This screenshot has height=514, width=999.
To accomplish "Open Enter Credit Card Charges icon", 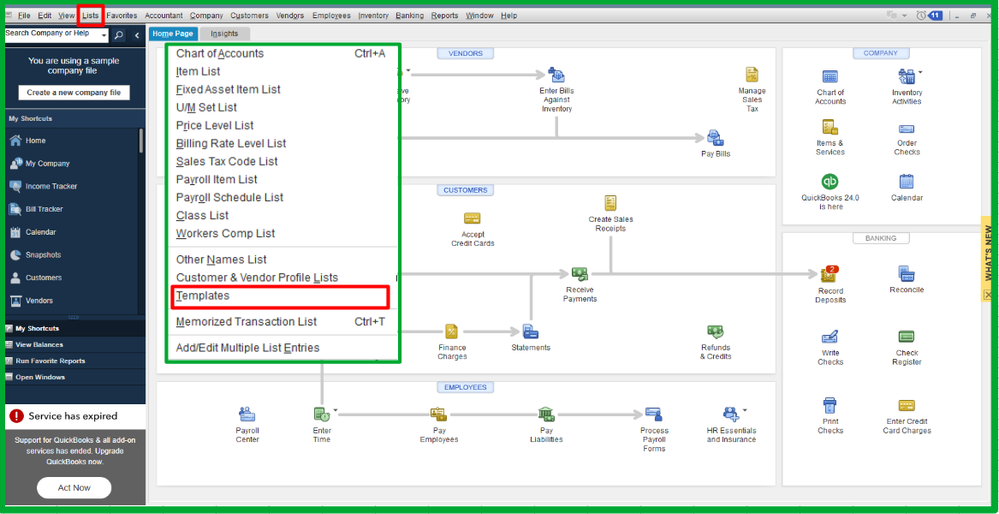I will 906,406.
